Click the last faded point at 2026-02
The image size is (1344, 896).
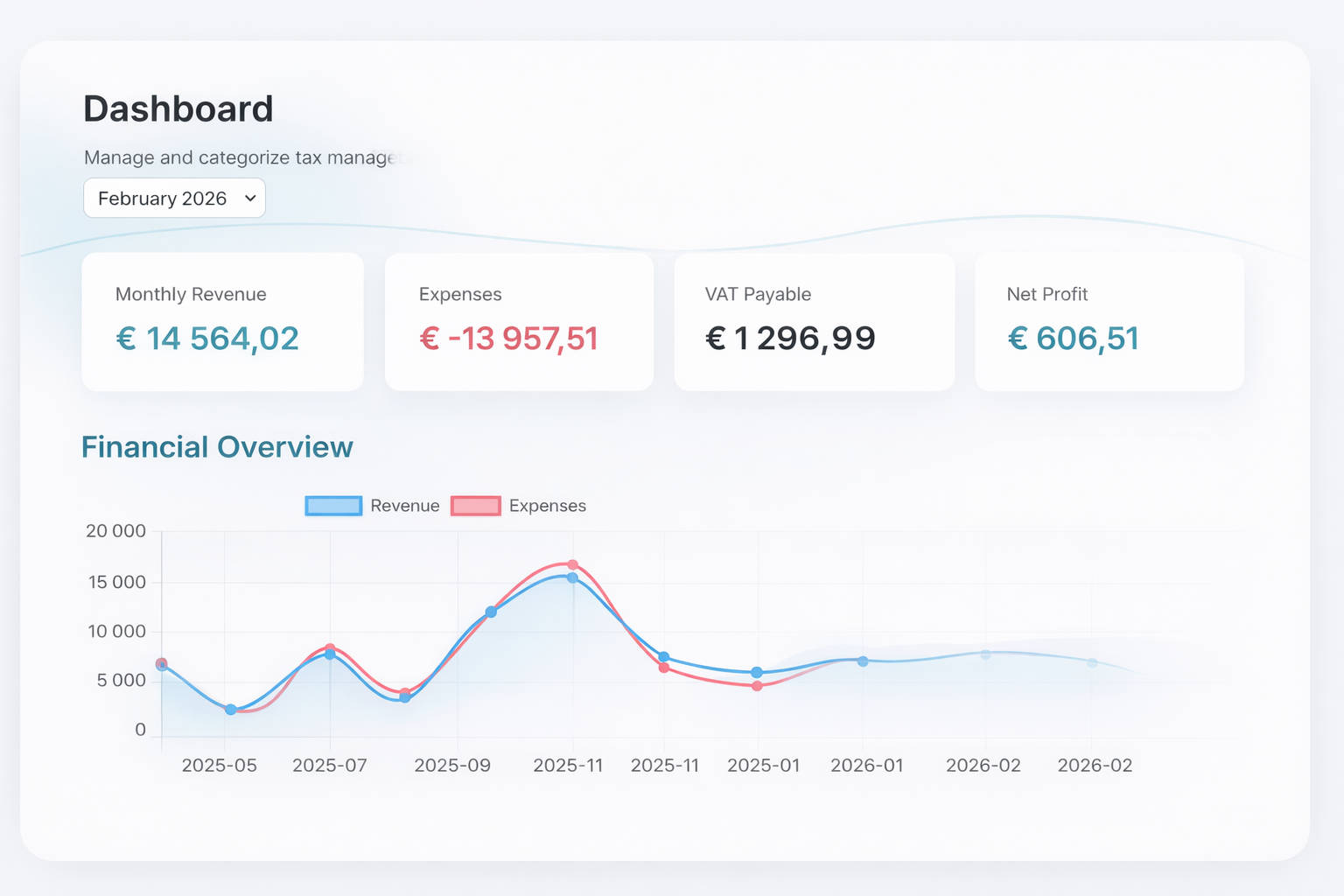pyautogui.click(x=1091, y=662)
